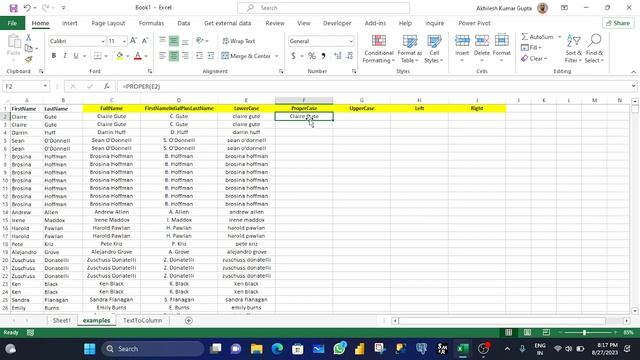
Task: Apply Conditional Formatting
Action: (379, 49)
